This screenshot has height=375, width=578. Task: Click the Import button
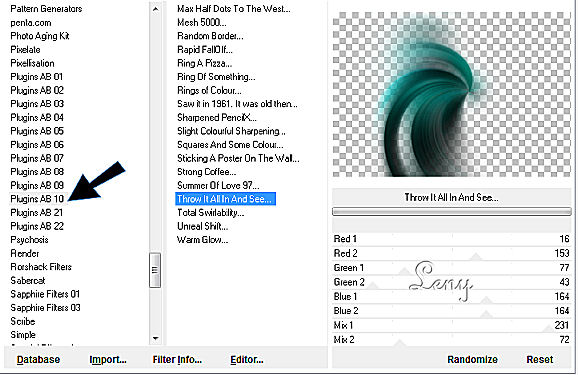pos(108,360)
